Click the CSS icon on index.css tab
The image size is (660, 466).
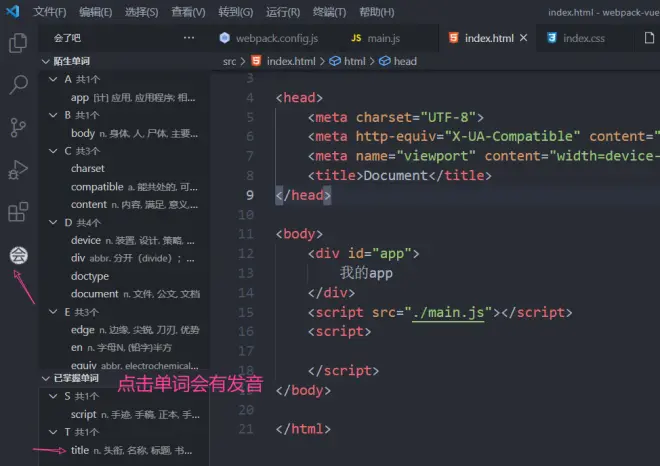pyautogui.click(x=551, y=38)
